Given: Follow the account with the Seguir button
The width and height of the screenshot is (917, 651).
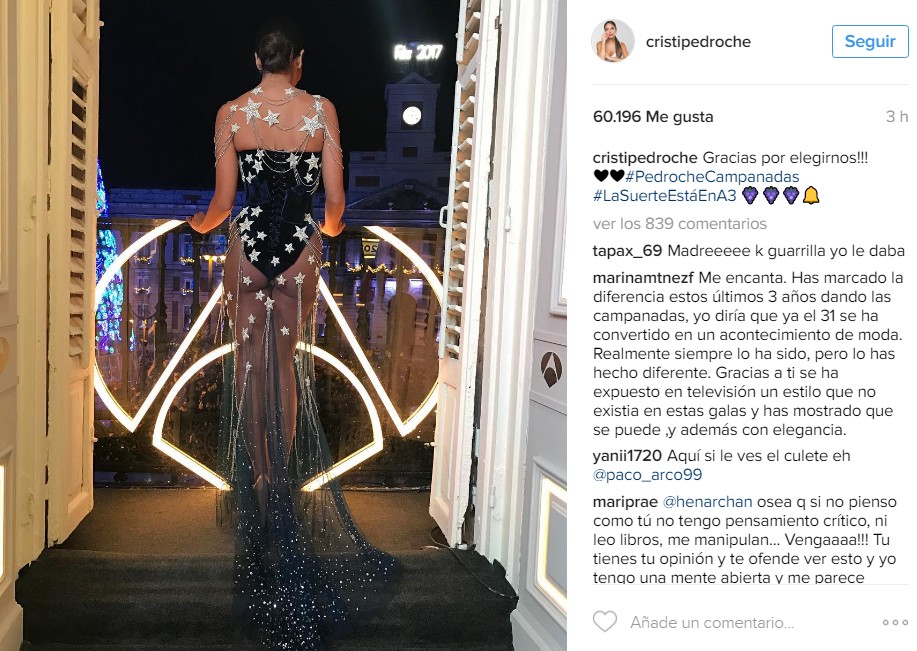Looking at the screenshot, I should 870,42.
